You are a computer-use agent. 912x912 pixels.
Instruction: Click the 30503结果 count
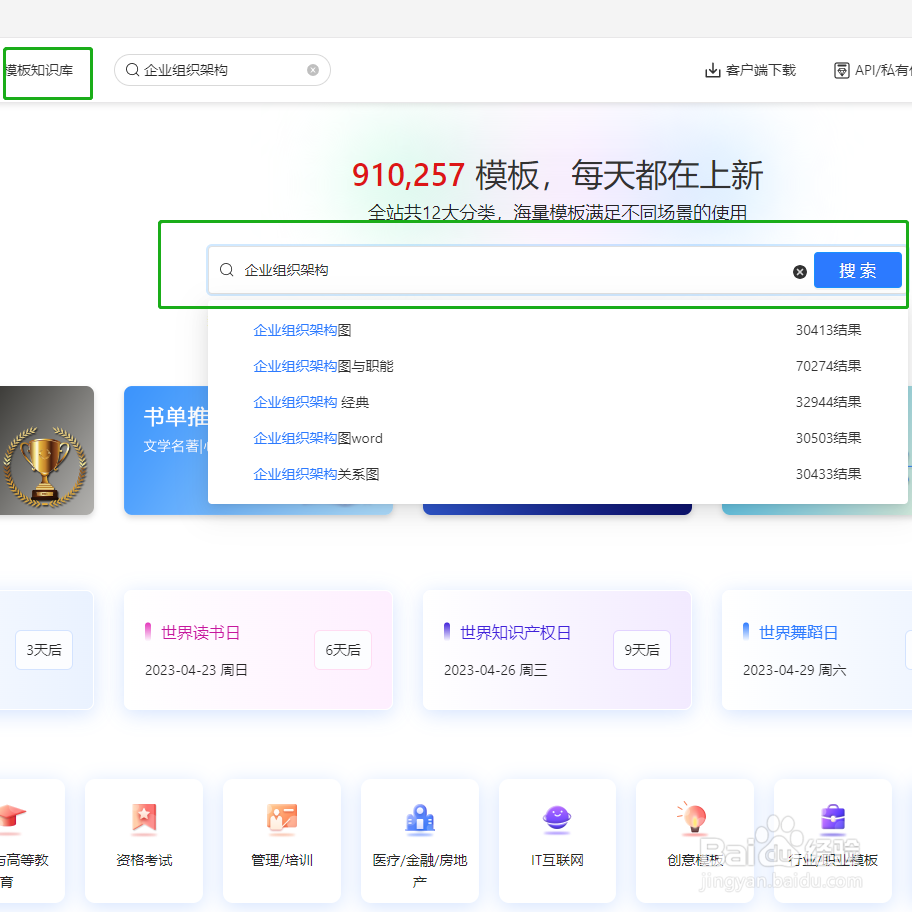click(828, 439)
